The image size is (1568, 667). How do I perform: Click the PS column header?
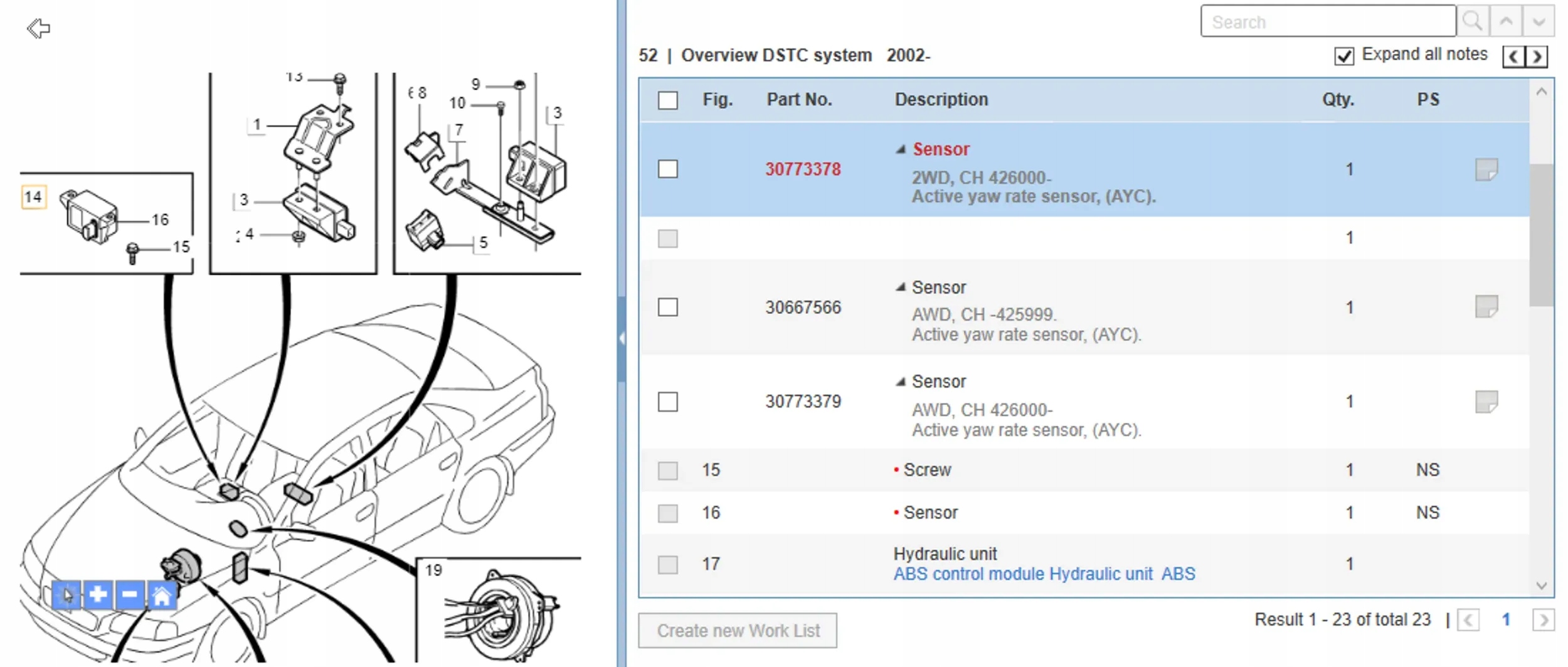pos(1428,100)
